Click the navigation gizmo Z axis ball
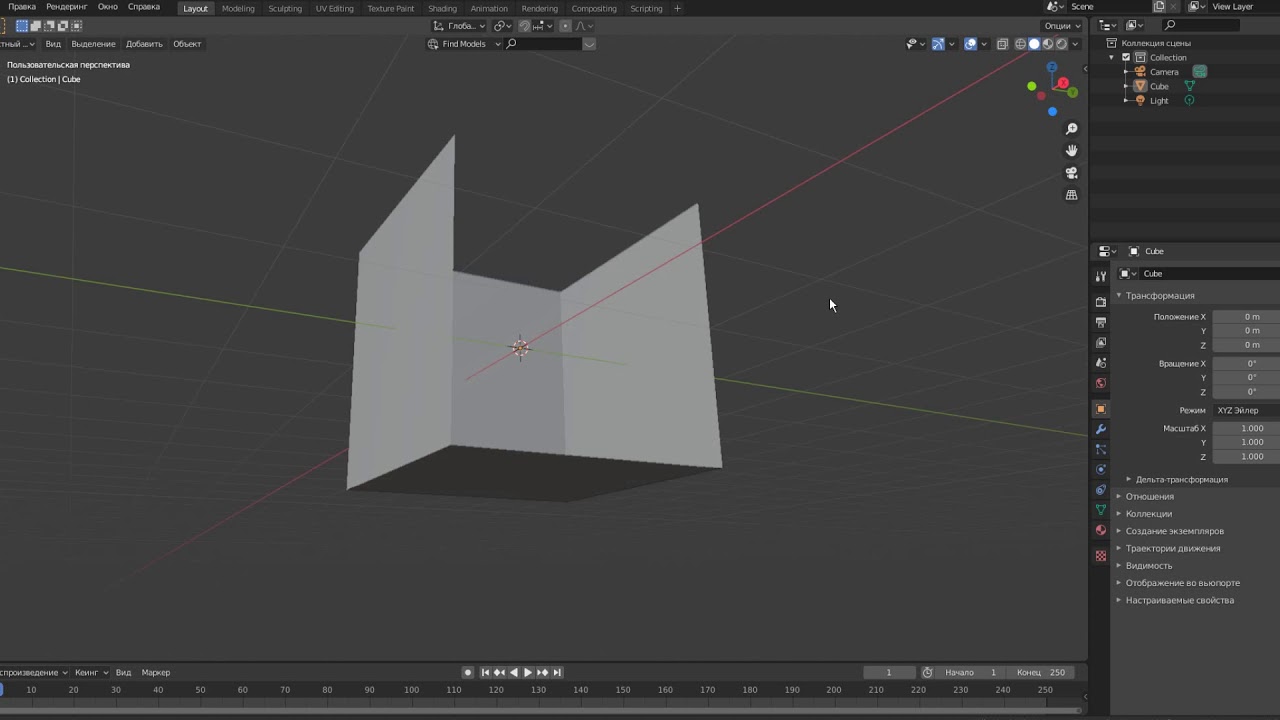Screen dimensions: 1280x720 click(x=1052, y=67)
